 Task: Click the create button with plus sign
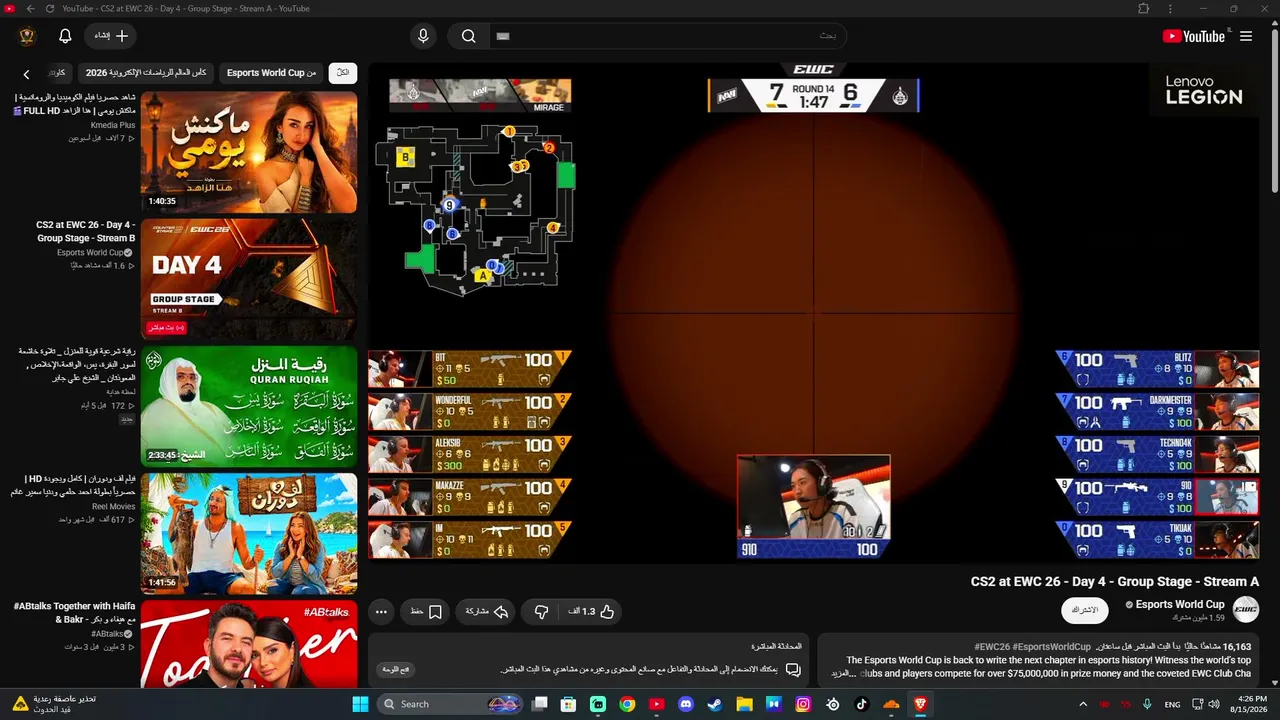coord(112,36)
